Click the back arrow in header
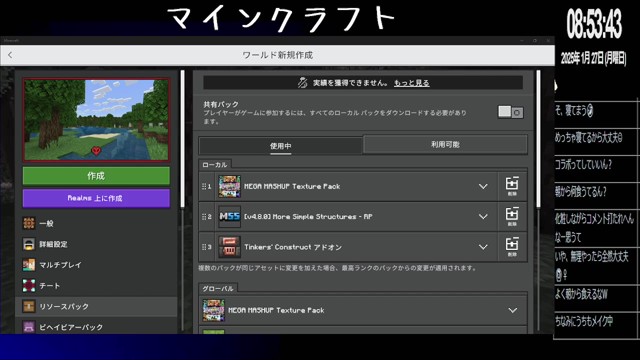Screen dimensions: 640x360 (x=10, y=55)
